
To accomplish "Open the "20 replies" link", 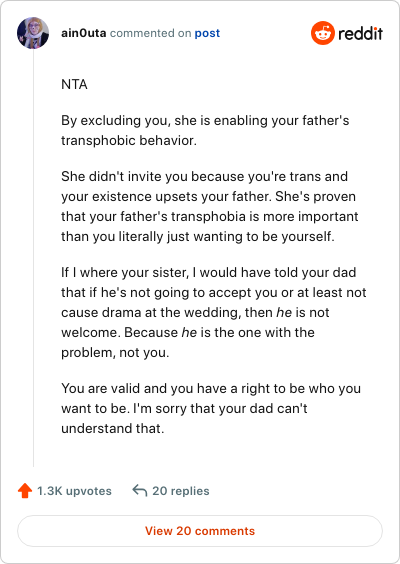I will click(x=181, y=491).
